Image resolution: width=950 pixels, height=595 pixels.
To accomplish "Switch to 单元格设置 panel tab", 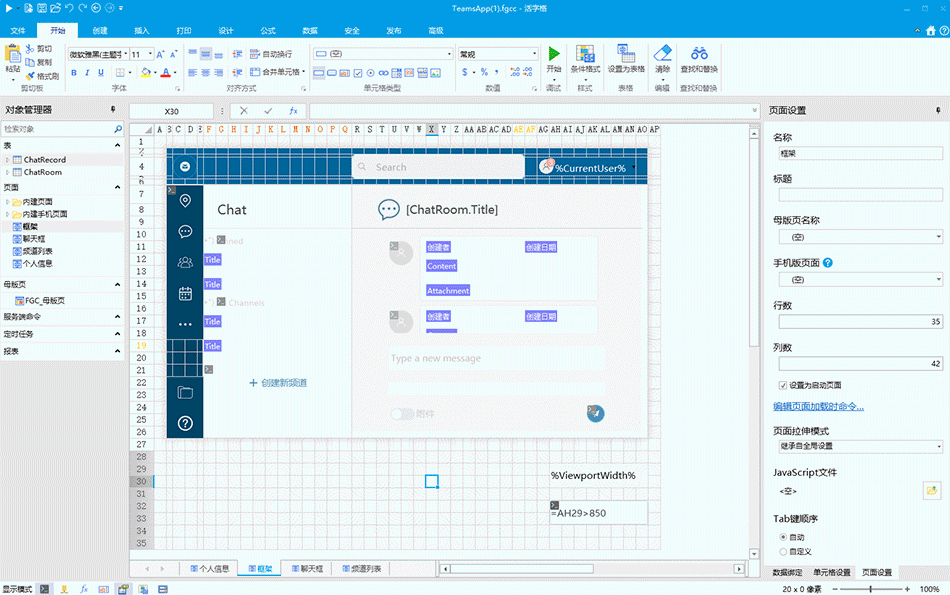I will pyautogui.click(x=831, y=572).
